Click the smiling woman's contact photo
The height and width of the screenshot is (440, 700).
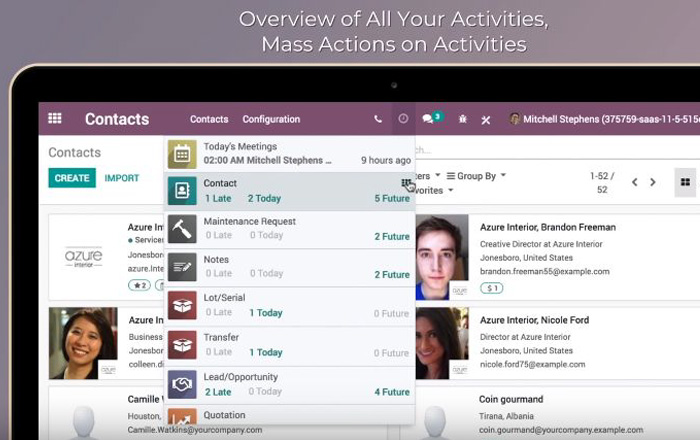tap(83, 343)
